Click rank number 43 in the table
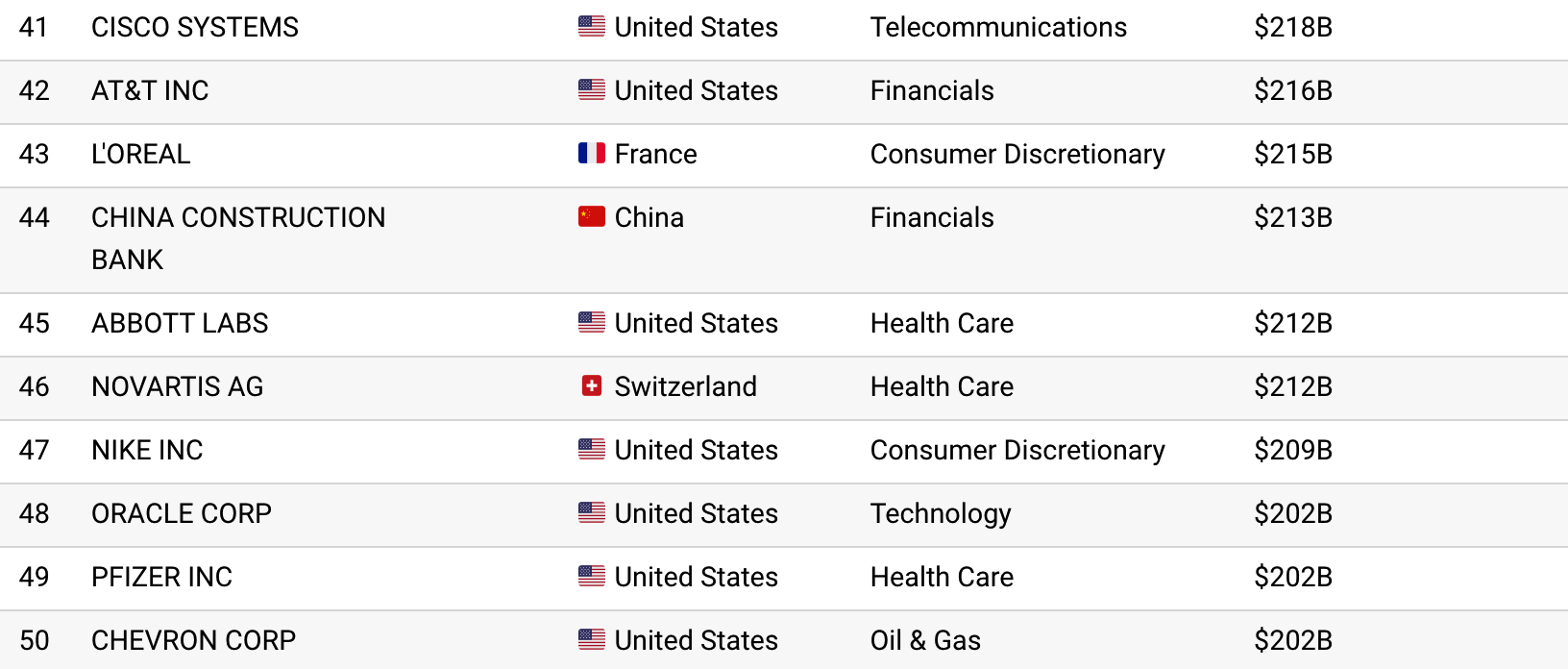 pos(35,154)
